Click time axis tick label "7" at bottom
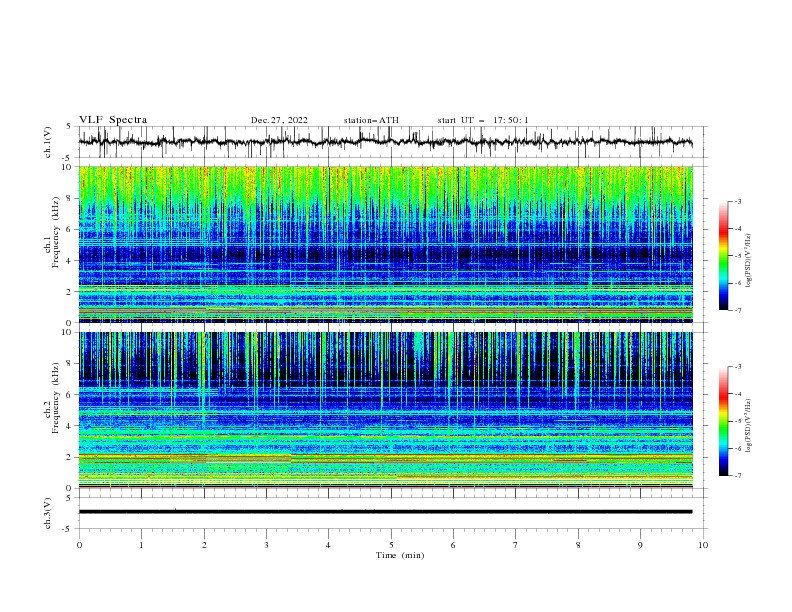The height and width of the screenshot is (612, 792). (x=516, y=545)
